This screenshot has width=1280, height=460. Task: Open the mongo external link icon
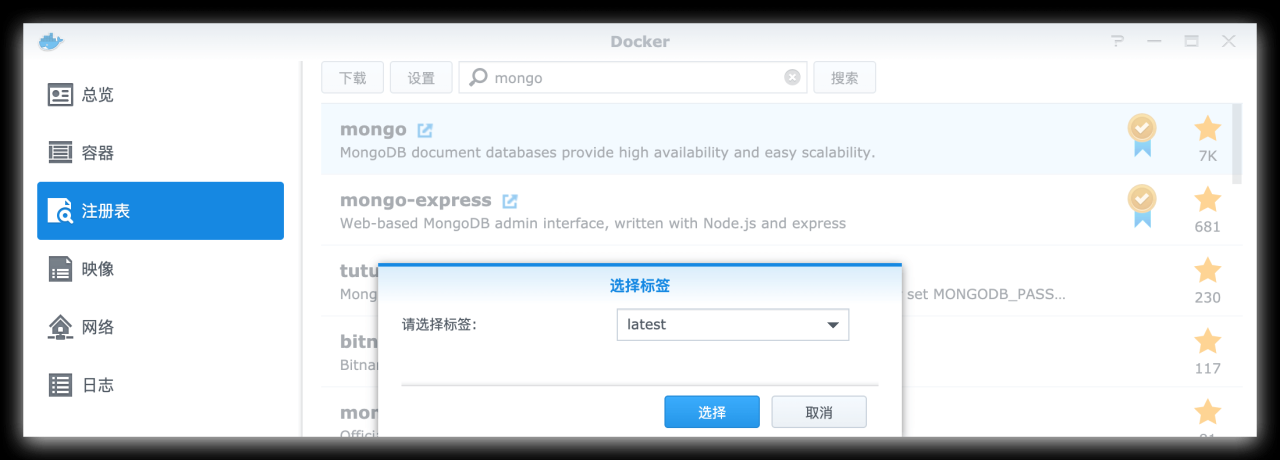pos(425,130)
